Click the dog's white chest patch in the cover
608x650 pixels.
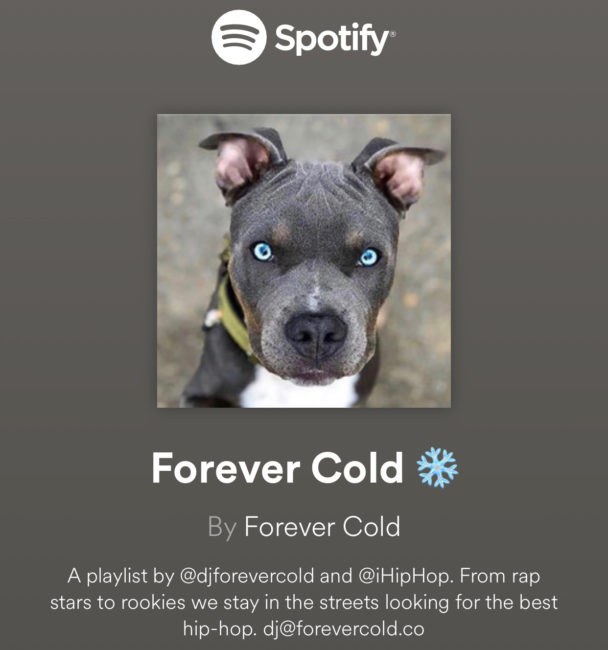(297, 390)
